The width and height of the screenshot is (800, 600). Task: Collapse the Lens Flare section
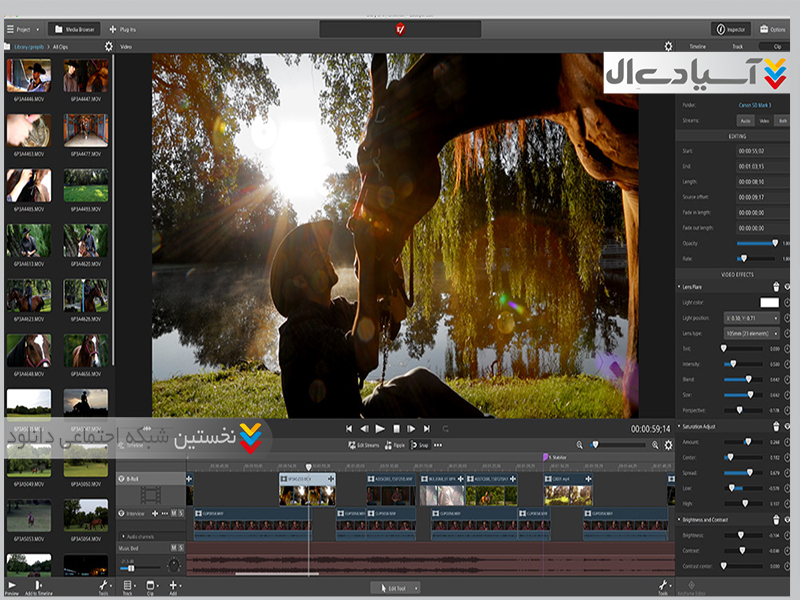tap(679, 287)
